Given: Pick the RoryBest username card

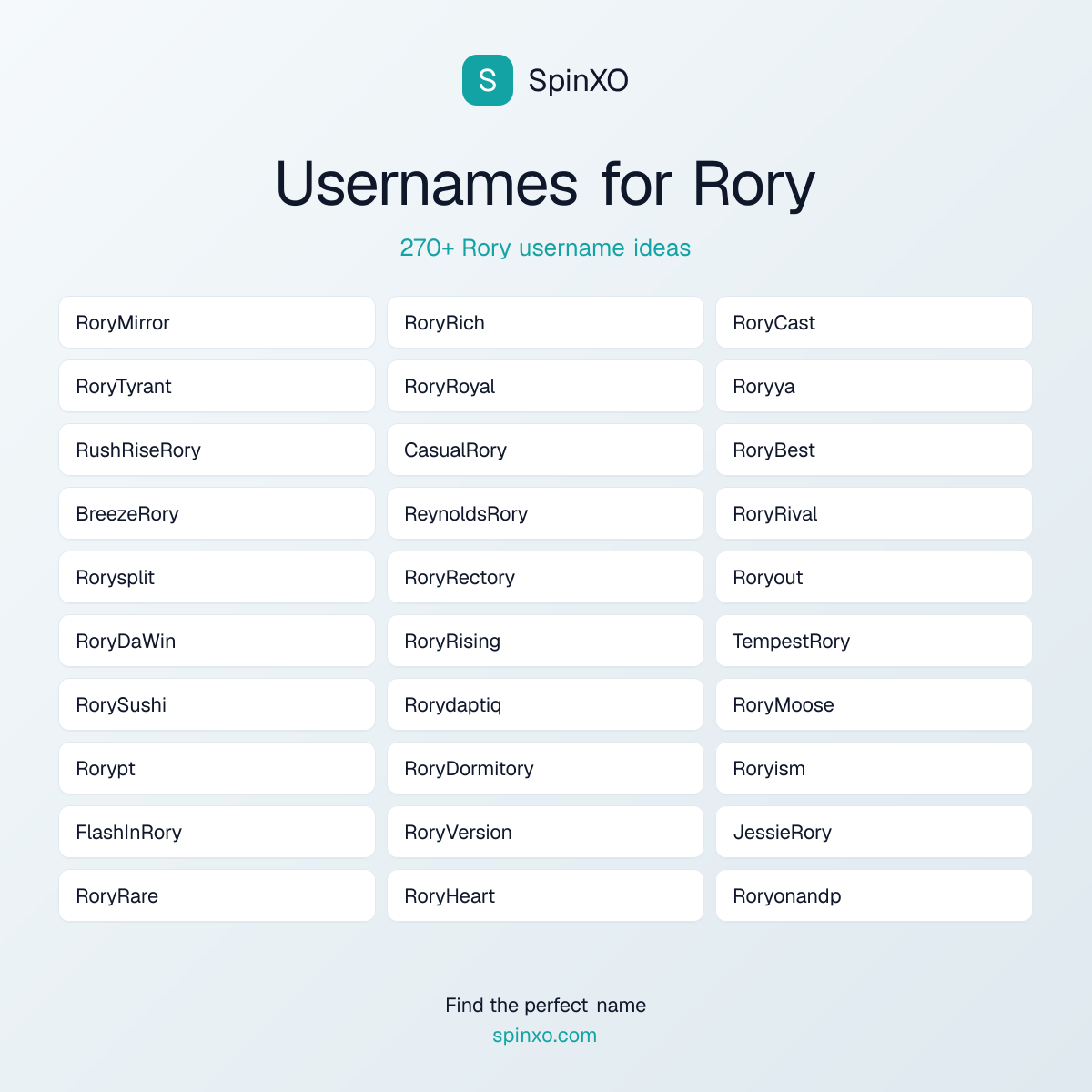Looking at the screenshot, I should pos(874,450).
